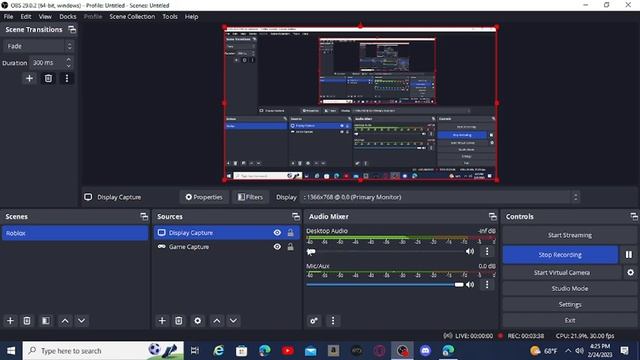640x360 pixels.
Task: Click Start Streaming button
Action: coord(570,235)
